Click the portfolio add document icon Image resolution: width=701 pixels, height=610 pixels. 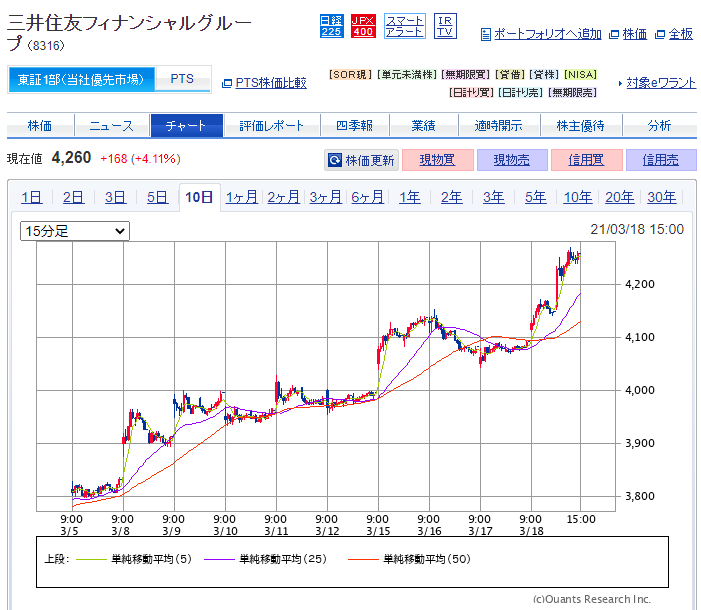[x=486, y=34]
